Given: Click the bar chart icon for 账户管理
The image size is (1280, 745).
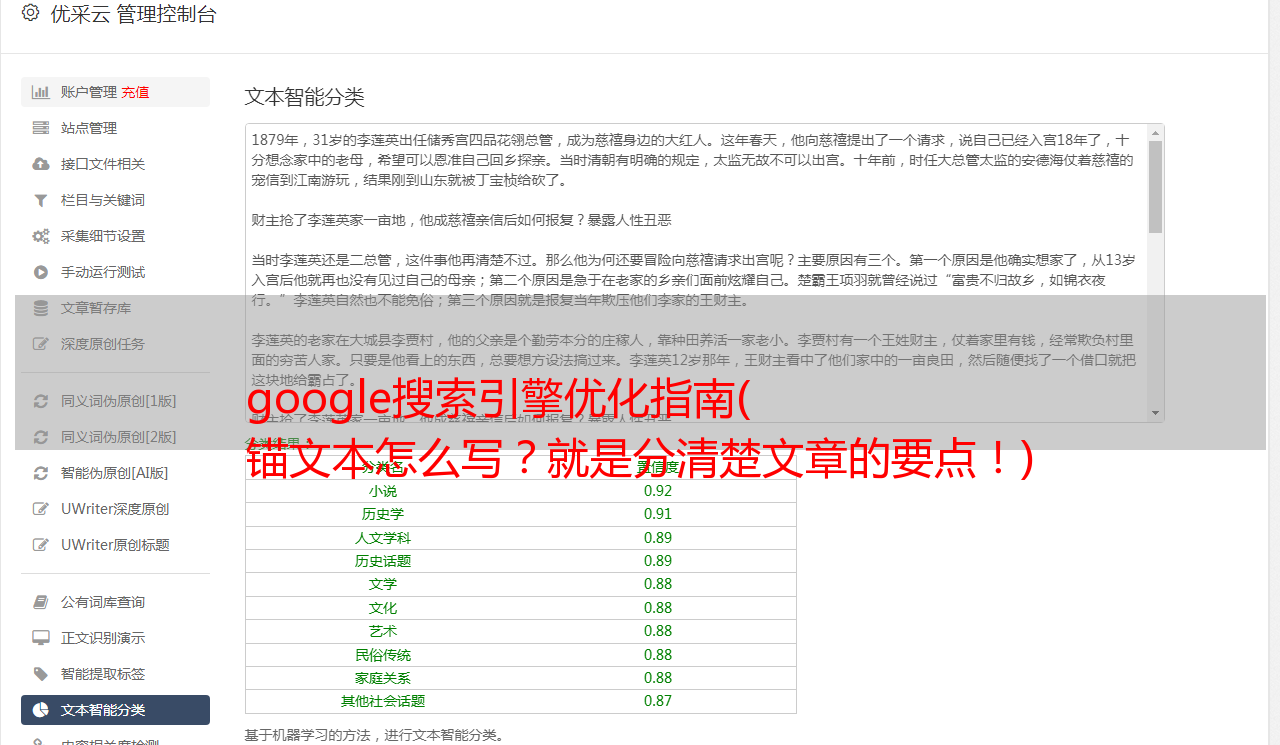Looking at the screenshot, I should click(41, 92).
